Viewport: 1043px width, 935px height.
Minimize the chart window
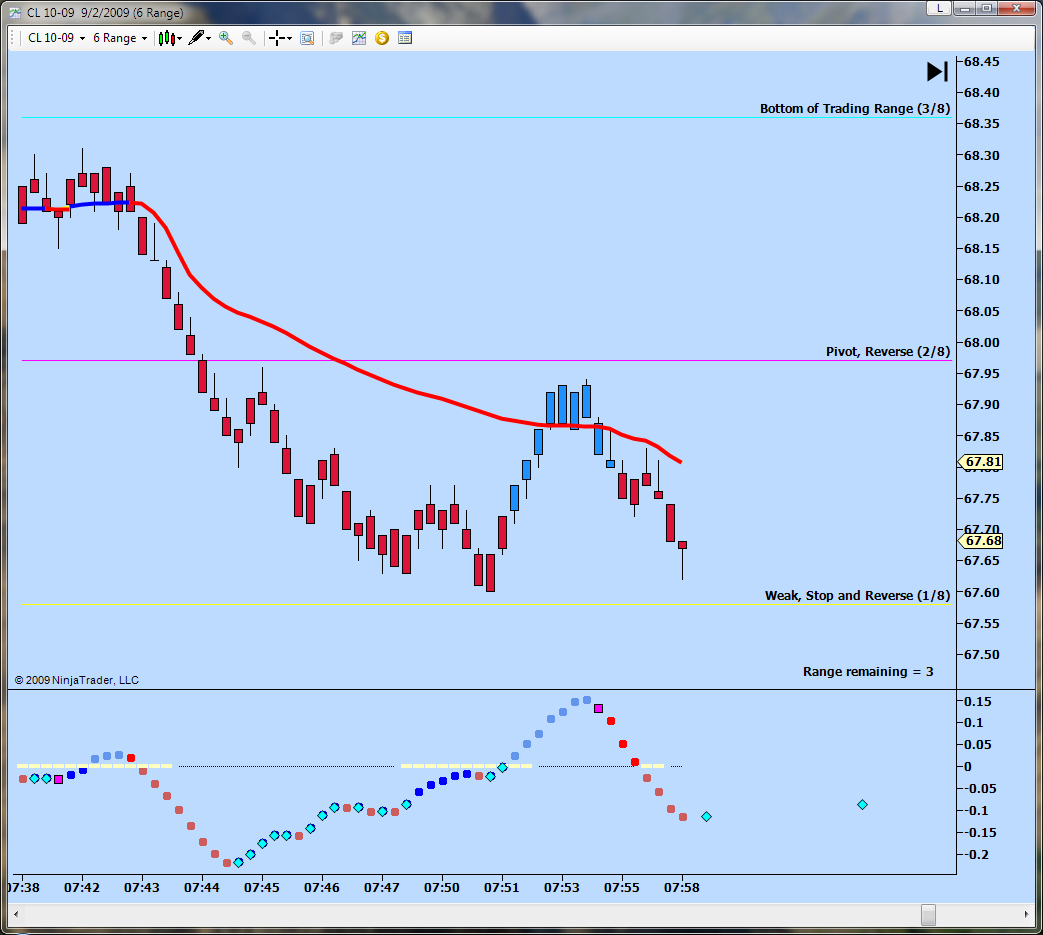pos(965,8)
